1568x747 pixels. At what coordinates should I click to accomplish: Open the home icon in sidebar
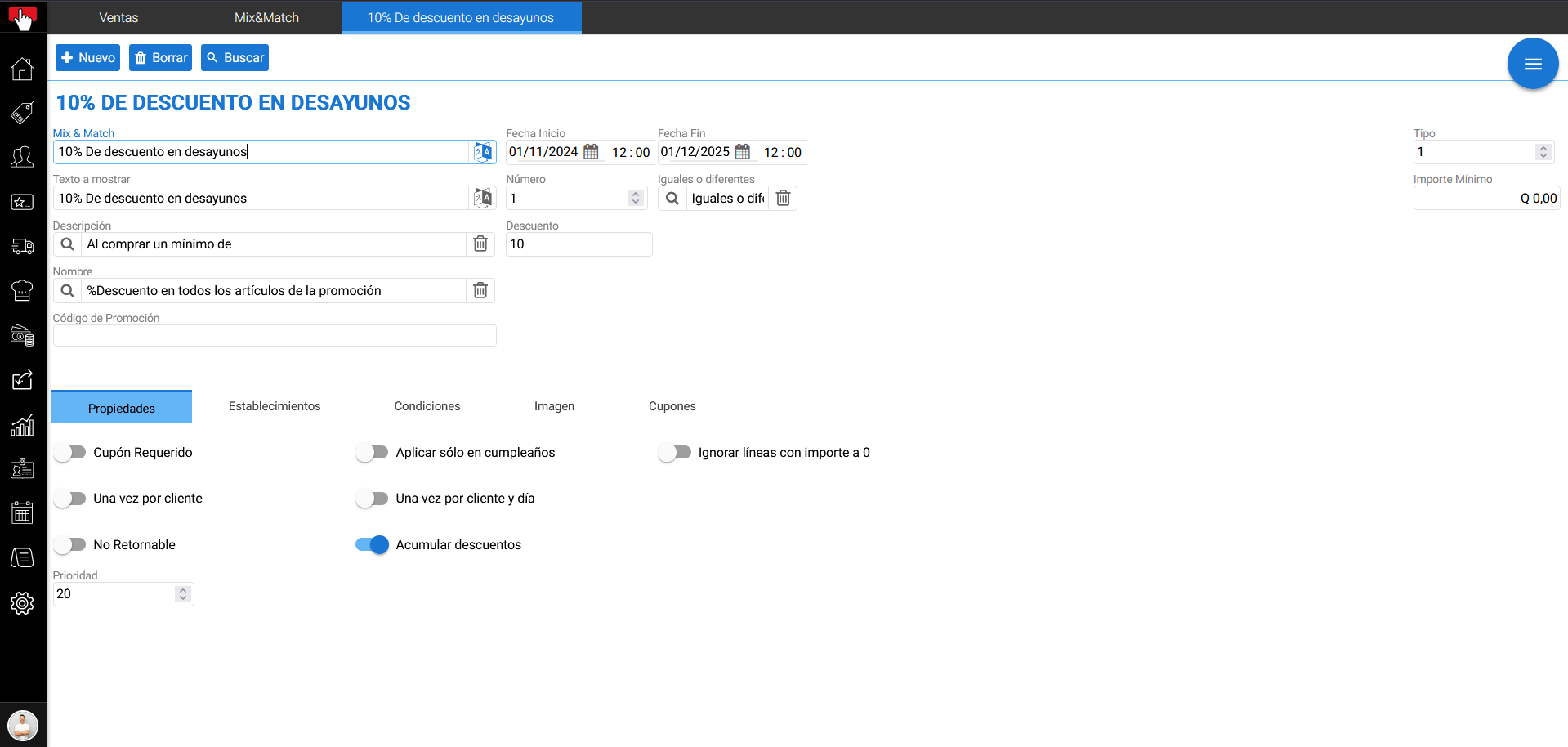tap(22, 69)
